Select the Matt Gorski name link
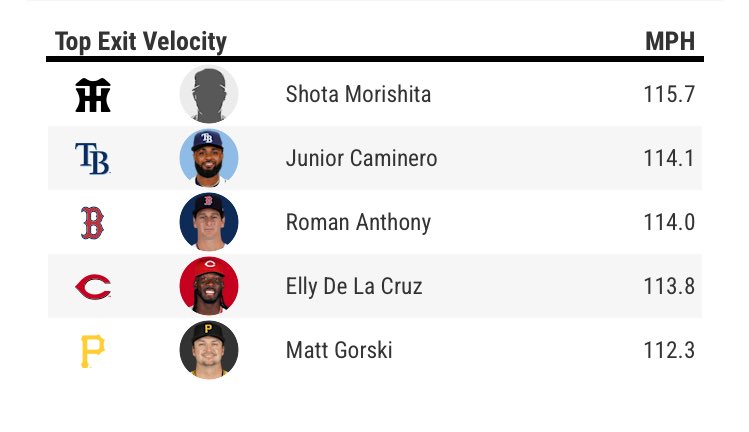The width and height of the screenshot is (749, 432). point(339,351)
